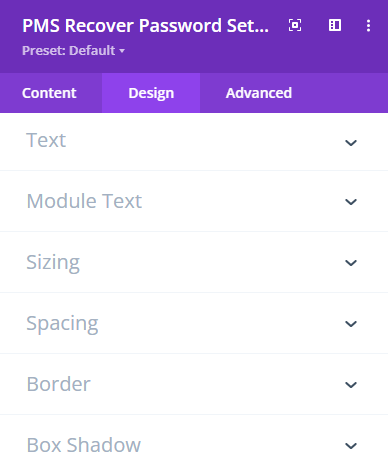Go to the Advanced tab
This screenshot has height=471, width=388.
click(x=259, y=93)
